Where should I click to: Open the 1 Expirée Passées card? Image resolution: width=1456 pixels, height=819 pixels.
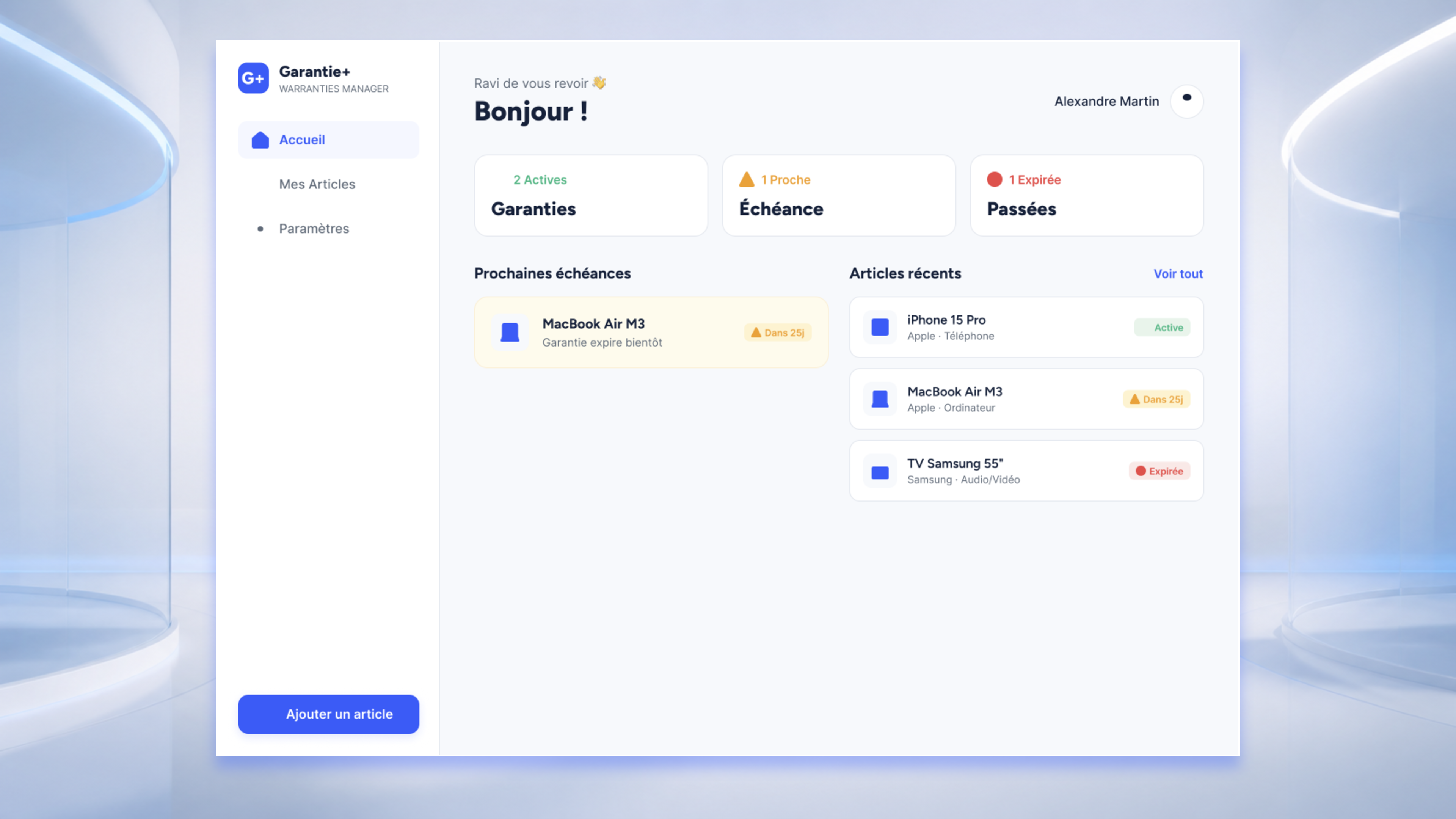1086,196
